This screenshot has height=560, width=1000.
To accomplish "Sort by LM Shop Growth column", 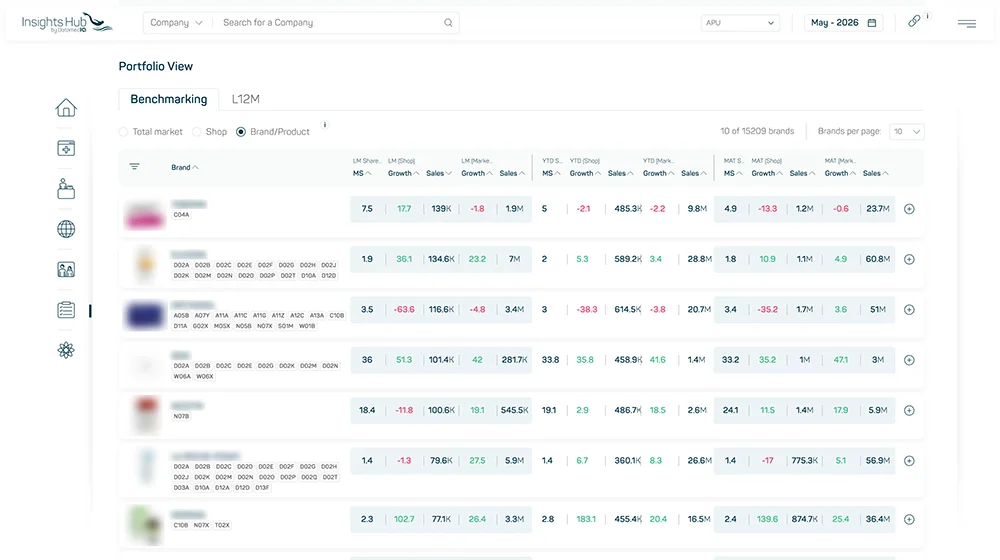I will tap(403, 173).
